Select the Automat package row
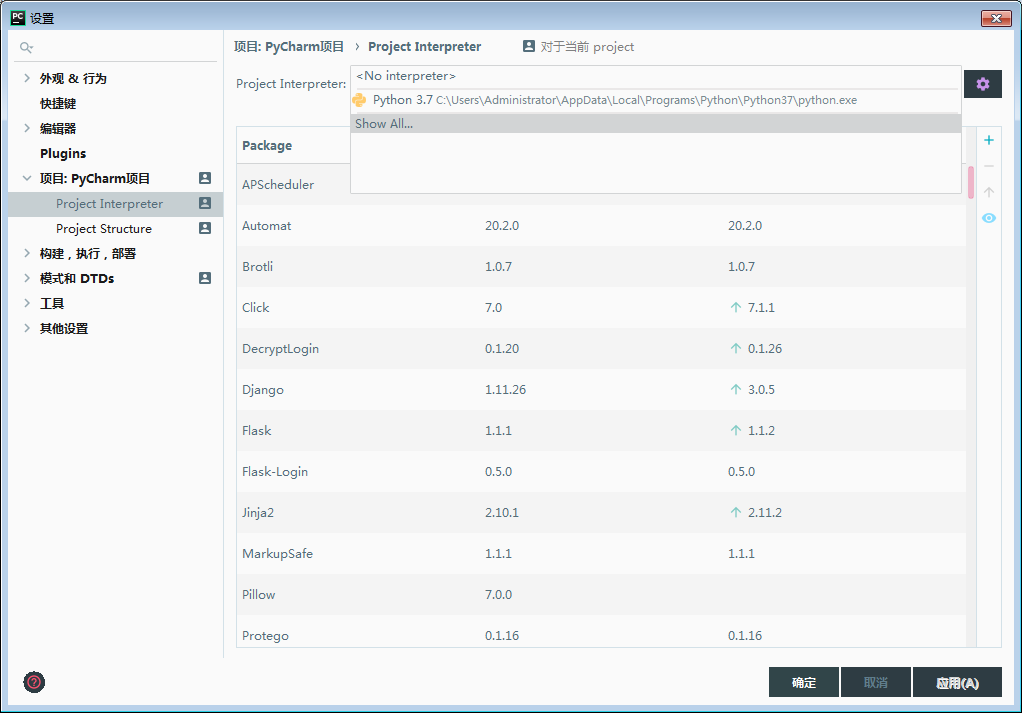The height and width of the screenshot is (713, 1022). [x=601, y=226]
